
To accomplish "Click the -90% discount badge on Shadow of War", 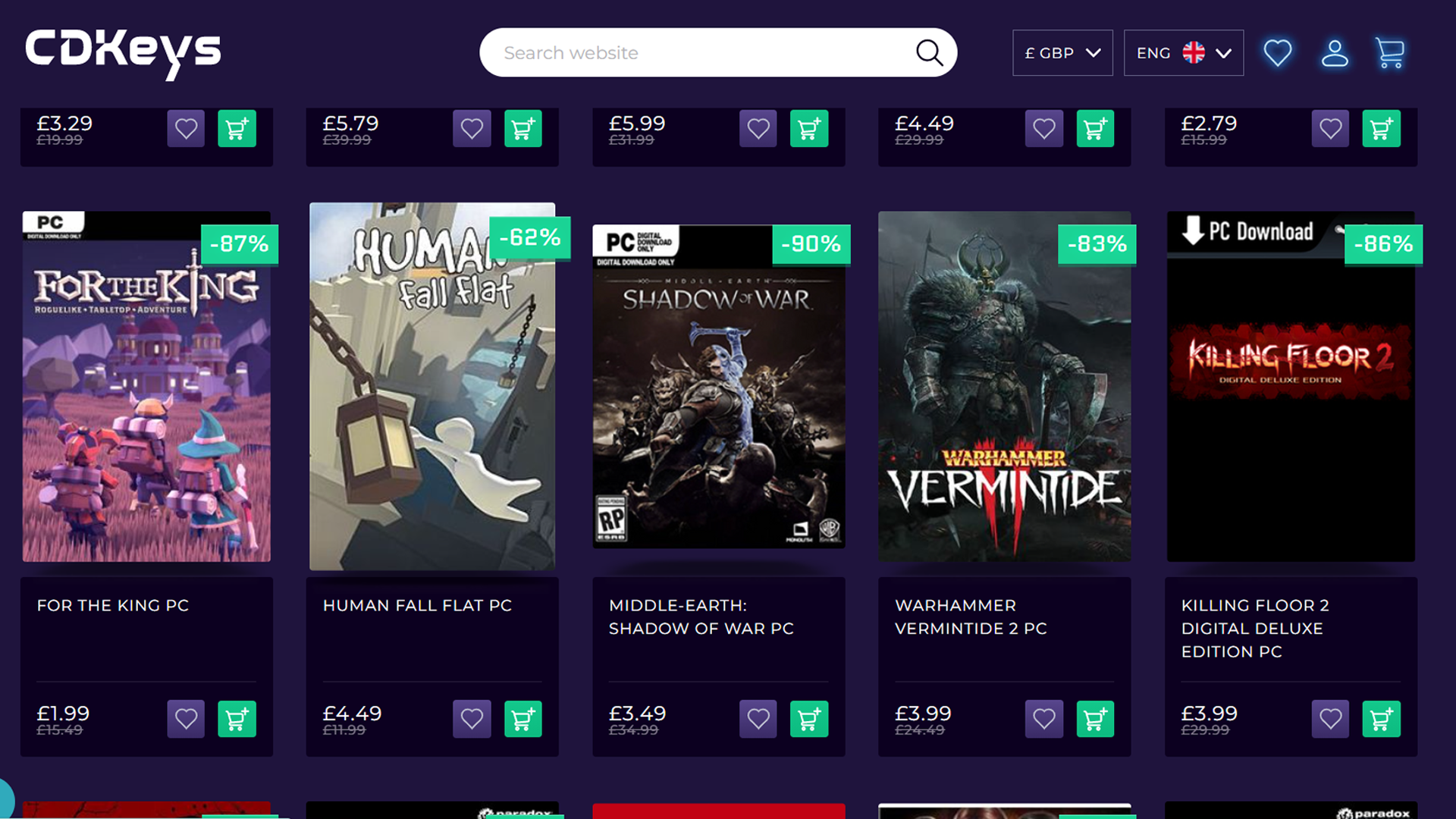I will [811, 243].
